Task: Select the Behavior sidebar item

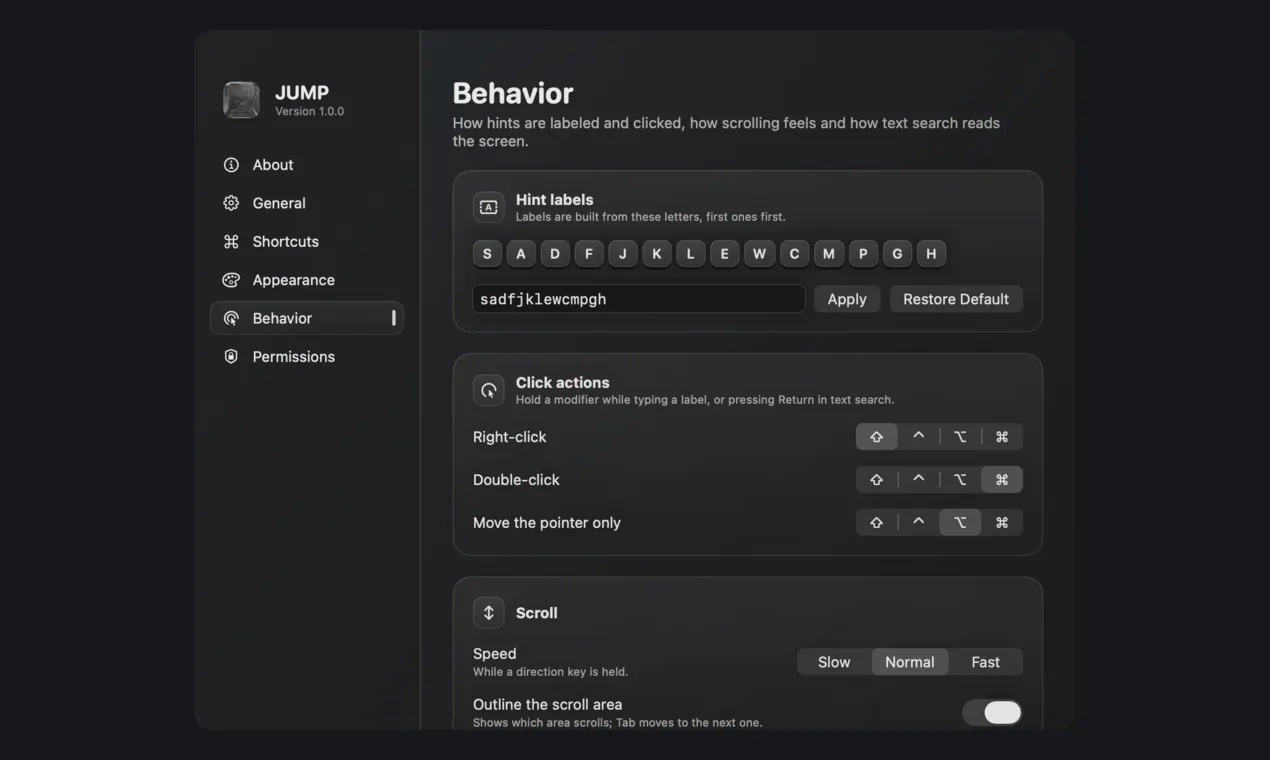Action: (307, 318)
